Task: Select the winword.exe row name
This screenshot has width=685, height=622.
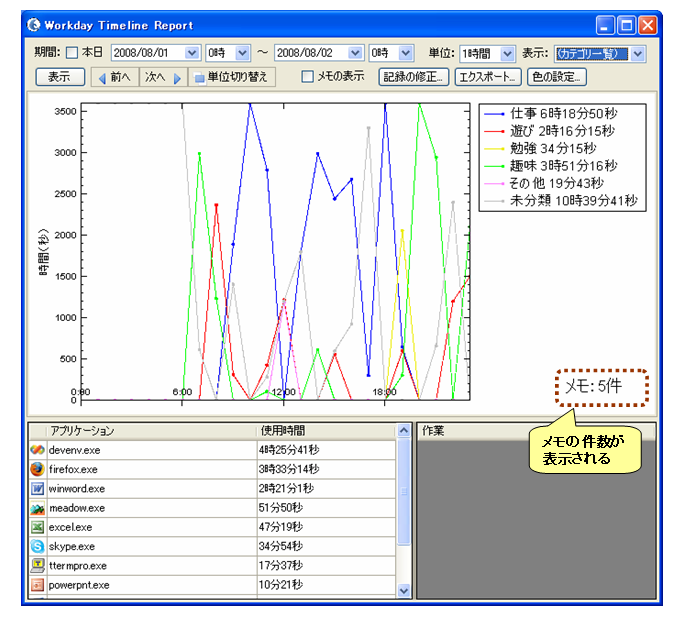Action: [76, 489]
